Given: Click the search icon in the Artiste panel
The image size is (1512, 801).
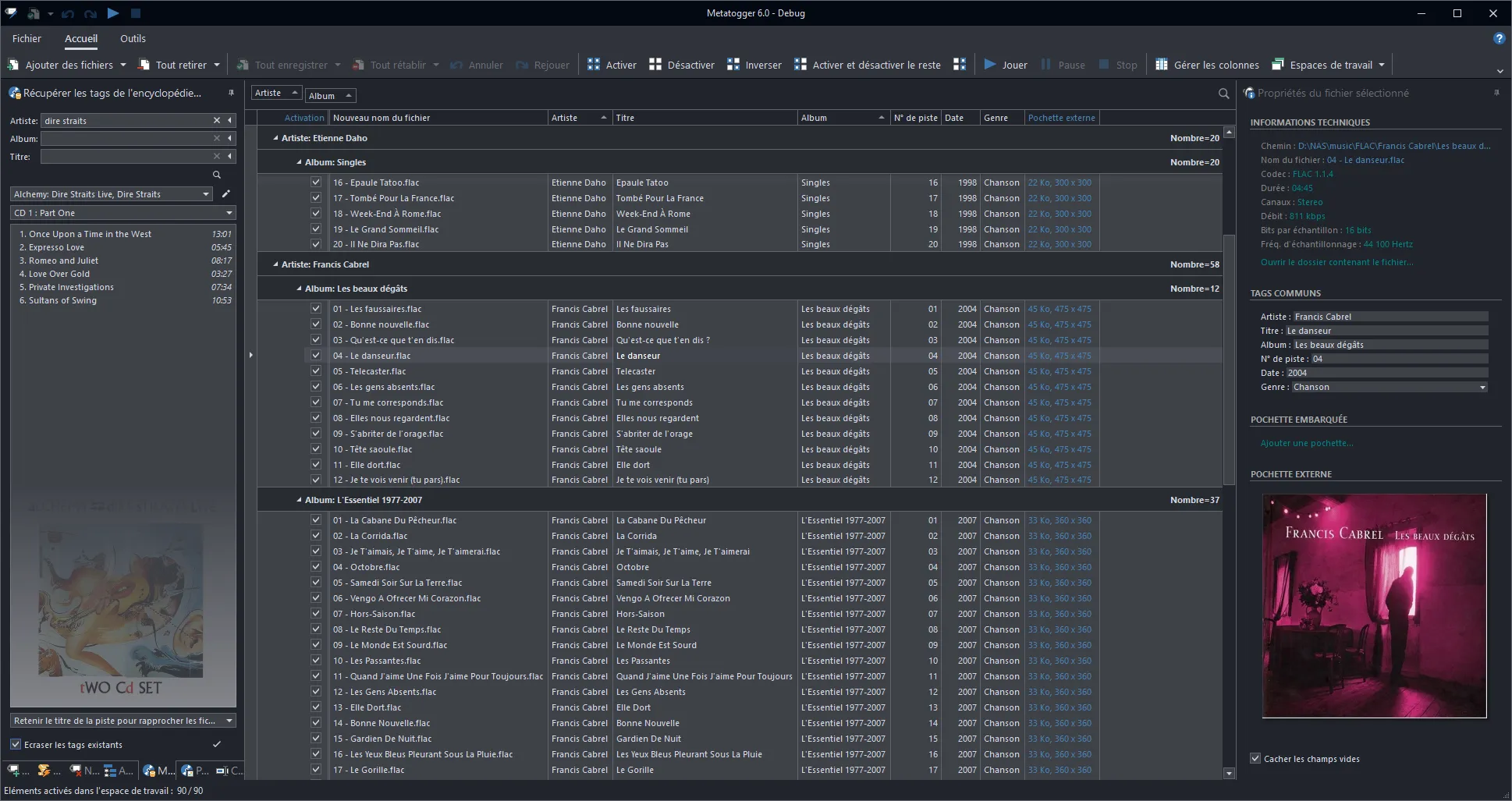Looking at the screenshot, I should 216,174.
